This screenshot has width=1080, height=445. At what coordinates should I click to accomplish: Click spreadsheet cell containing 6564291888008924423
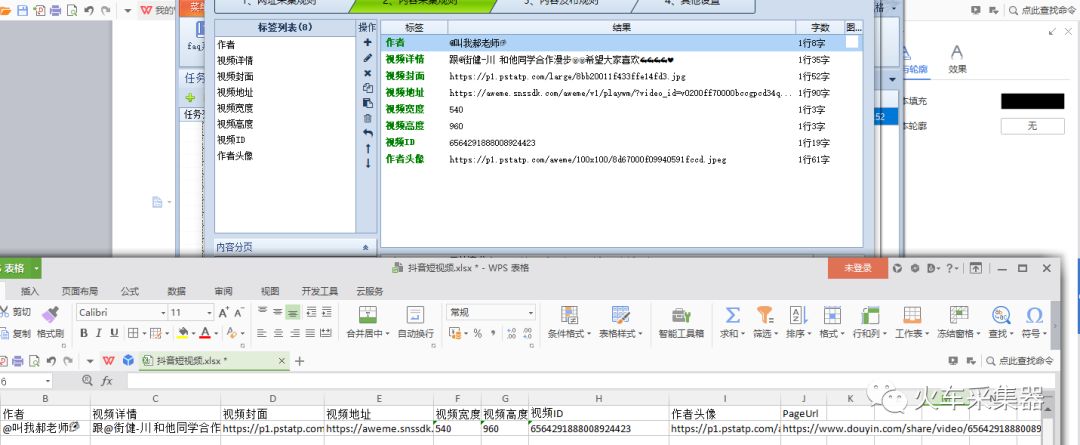tap(599, 428)
